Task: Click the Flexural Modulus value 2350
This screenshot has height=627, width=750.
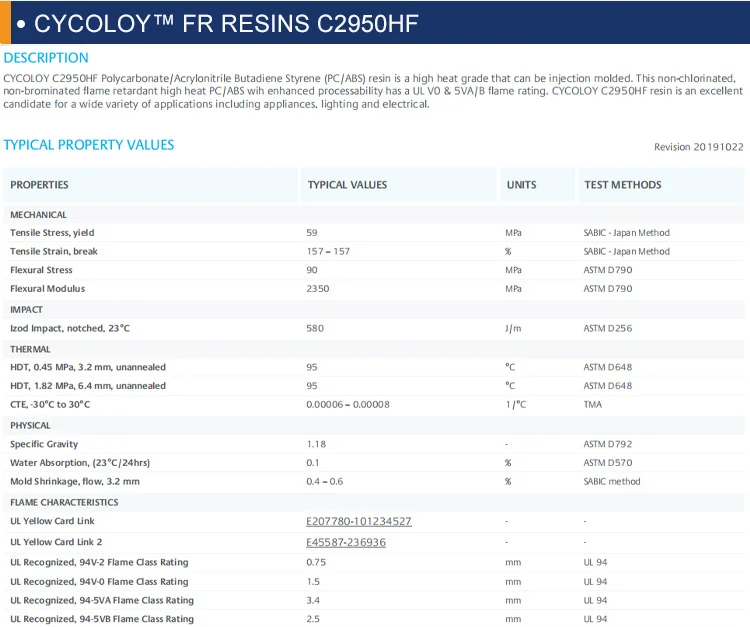Action: pyautogui.click(x=319, y=289)
